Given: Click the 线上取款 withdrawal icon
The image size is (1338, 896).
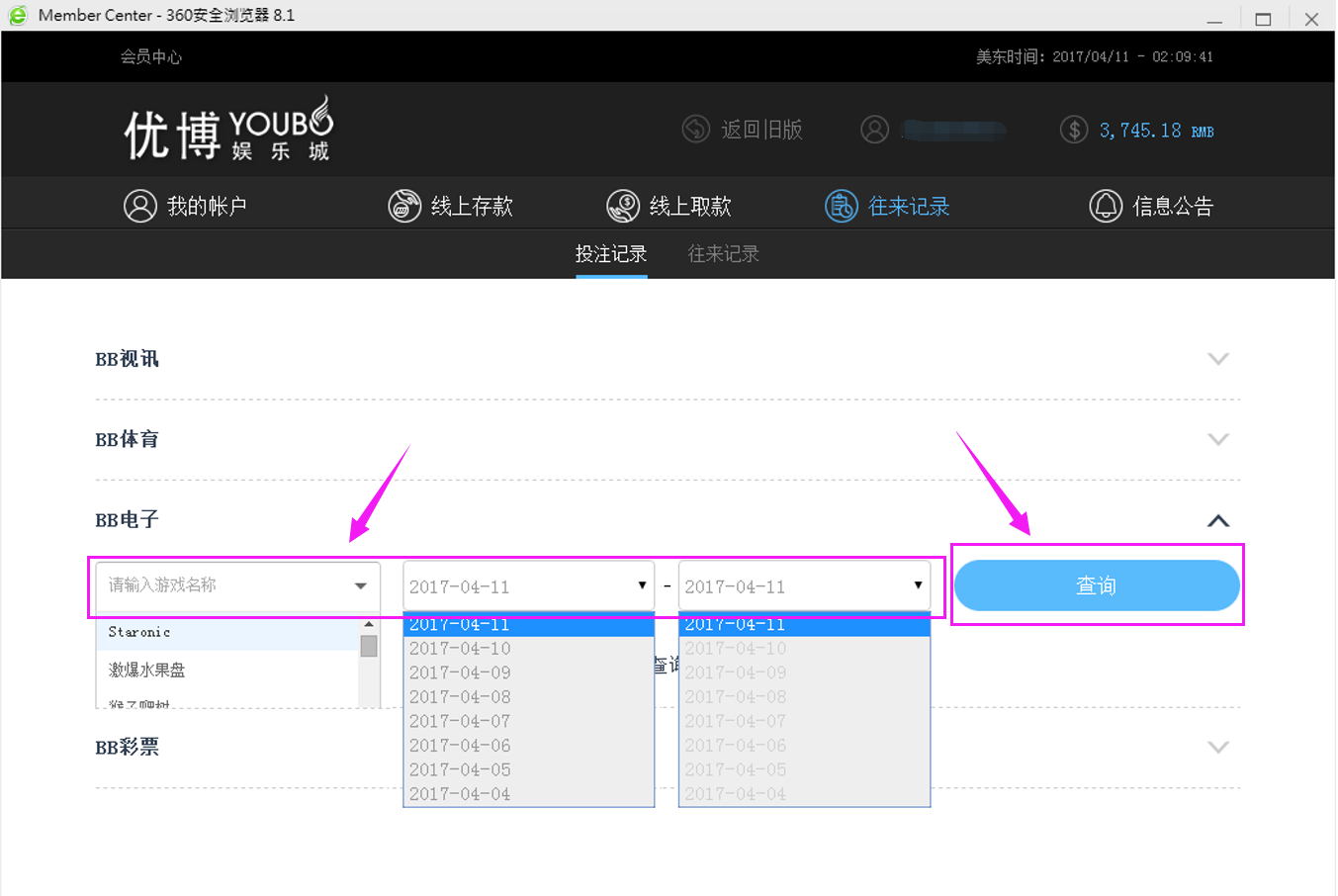Looking at the screenshot, I should pyautogui.click(x=623, y=206).
